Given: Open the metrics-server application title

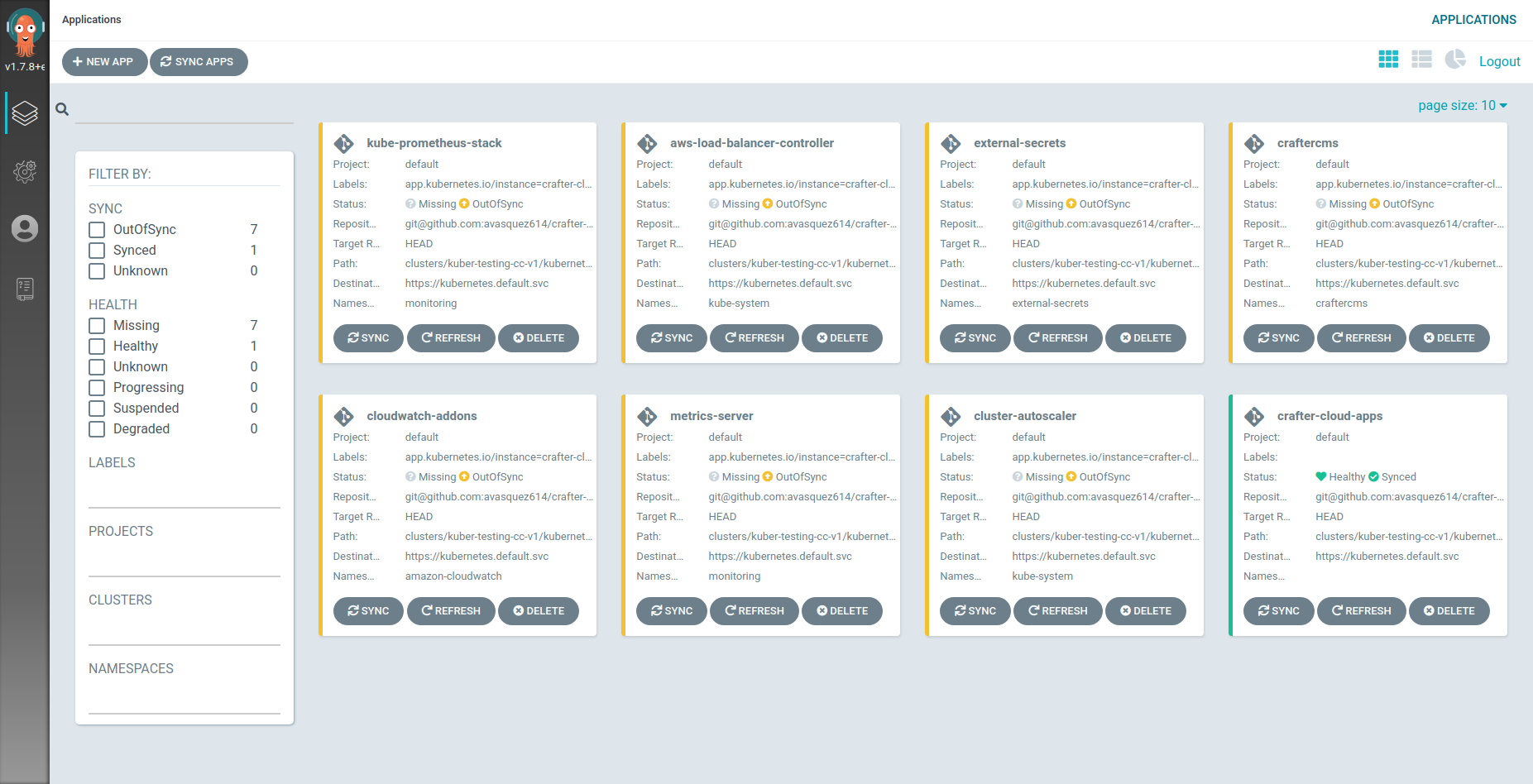Looking at the screenshot, I should click(711, 416).
